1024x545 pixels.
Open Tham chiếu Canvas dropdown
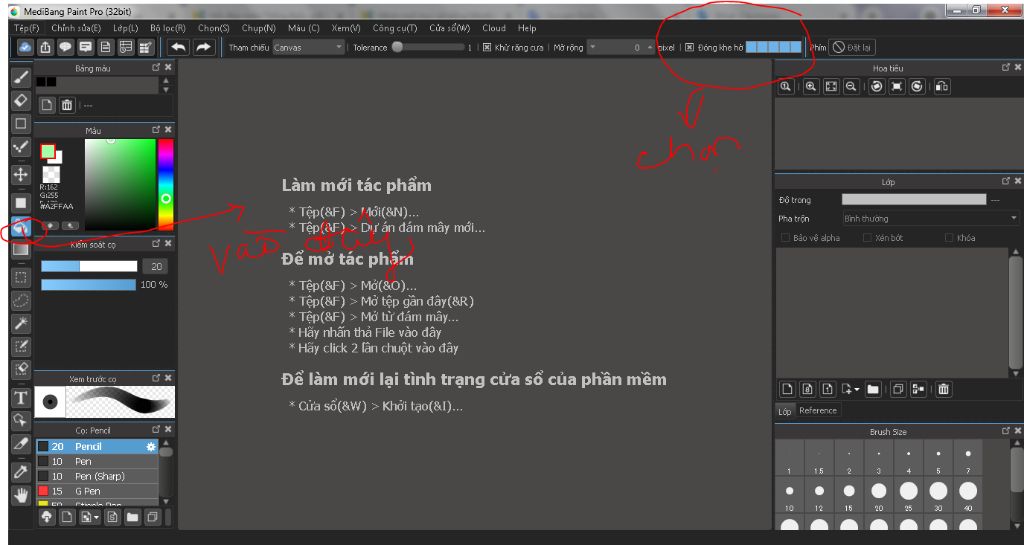tap(308, 47)
